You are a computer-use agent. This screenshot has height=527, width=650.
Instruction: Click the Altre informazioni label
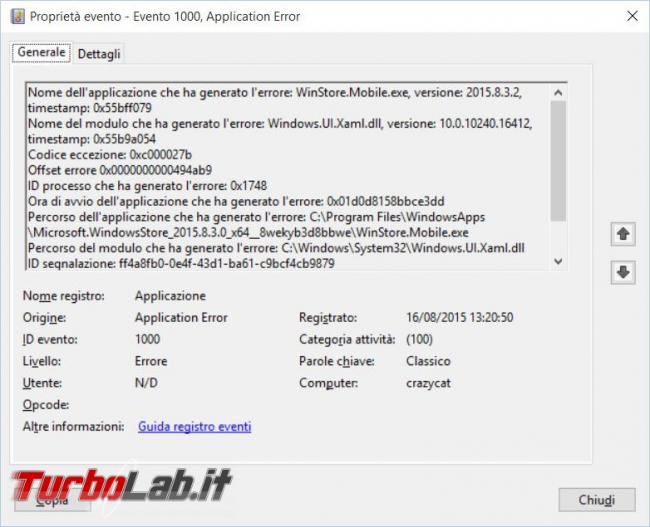(73, 426)
